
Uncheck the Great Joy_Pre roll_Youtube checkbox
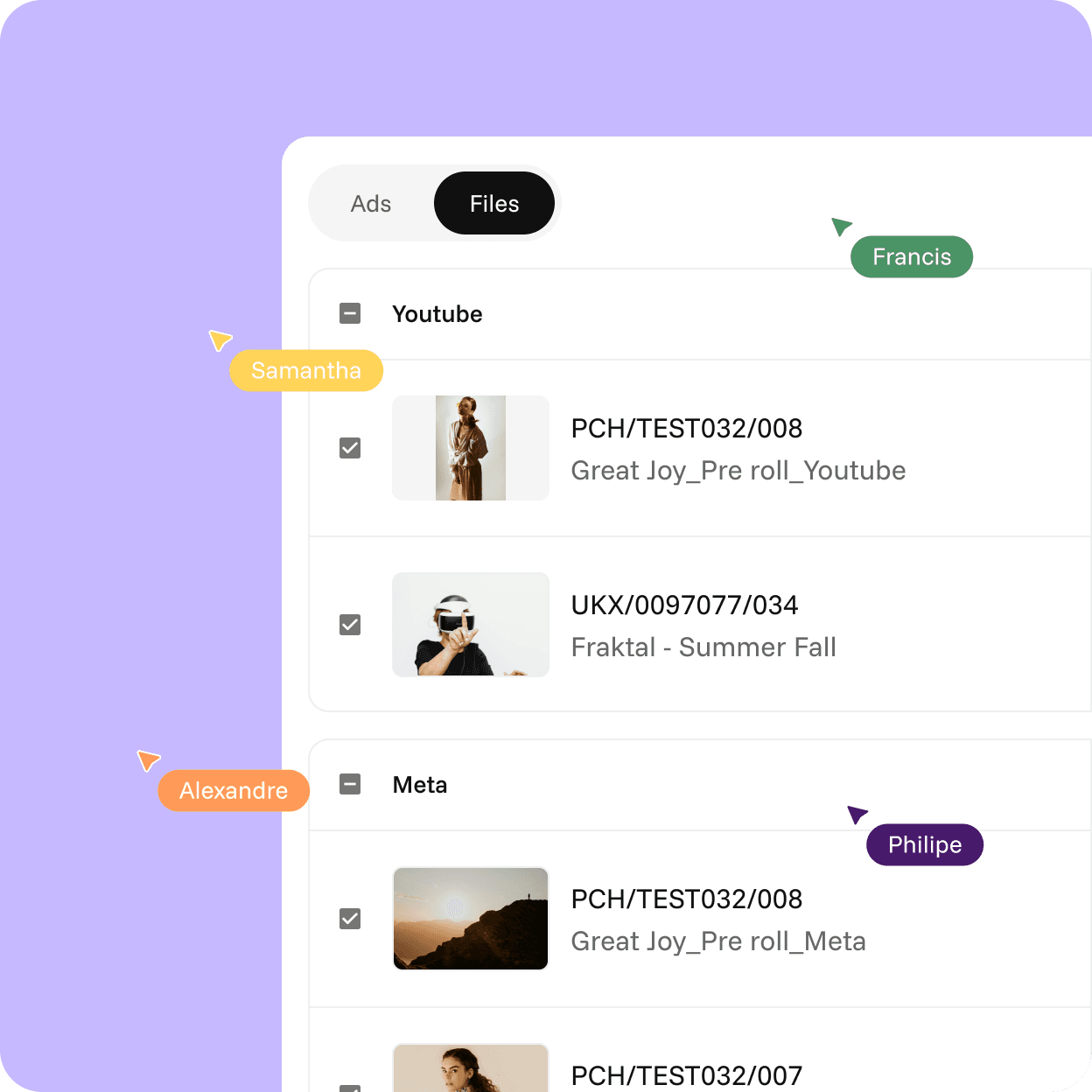[x=350, y=448]
